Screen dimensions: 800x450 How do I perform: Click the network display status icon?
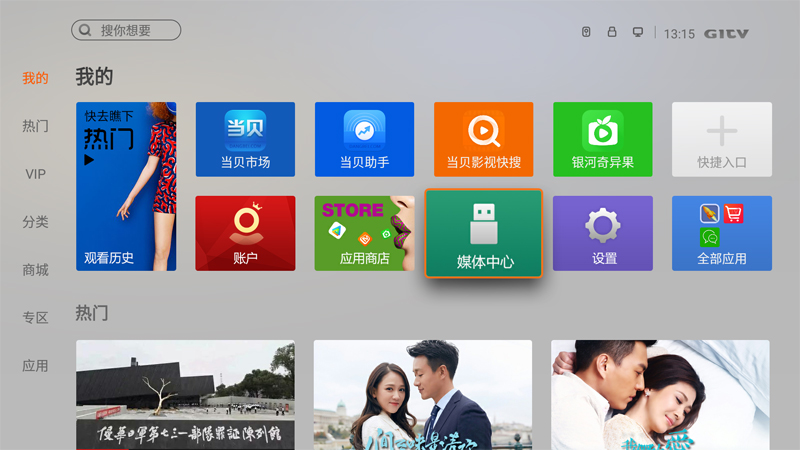pyautogui.click(x=638, y=32)
